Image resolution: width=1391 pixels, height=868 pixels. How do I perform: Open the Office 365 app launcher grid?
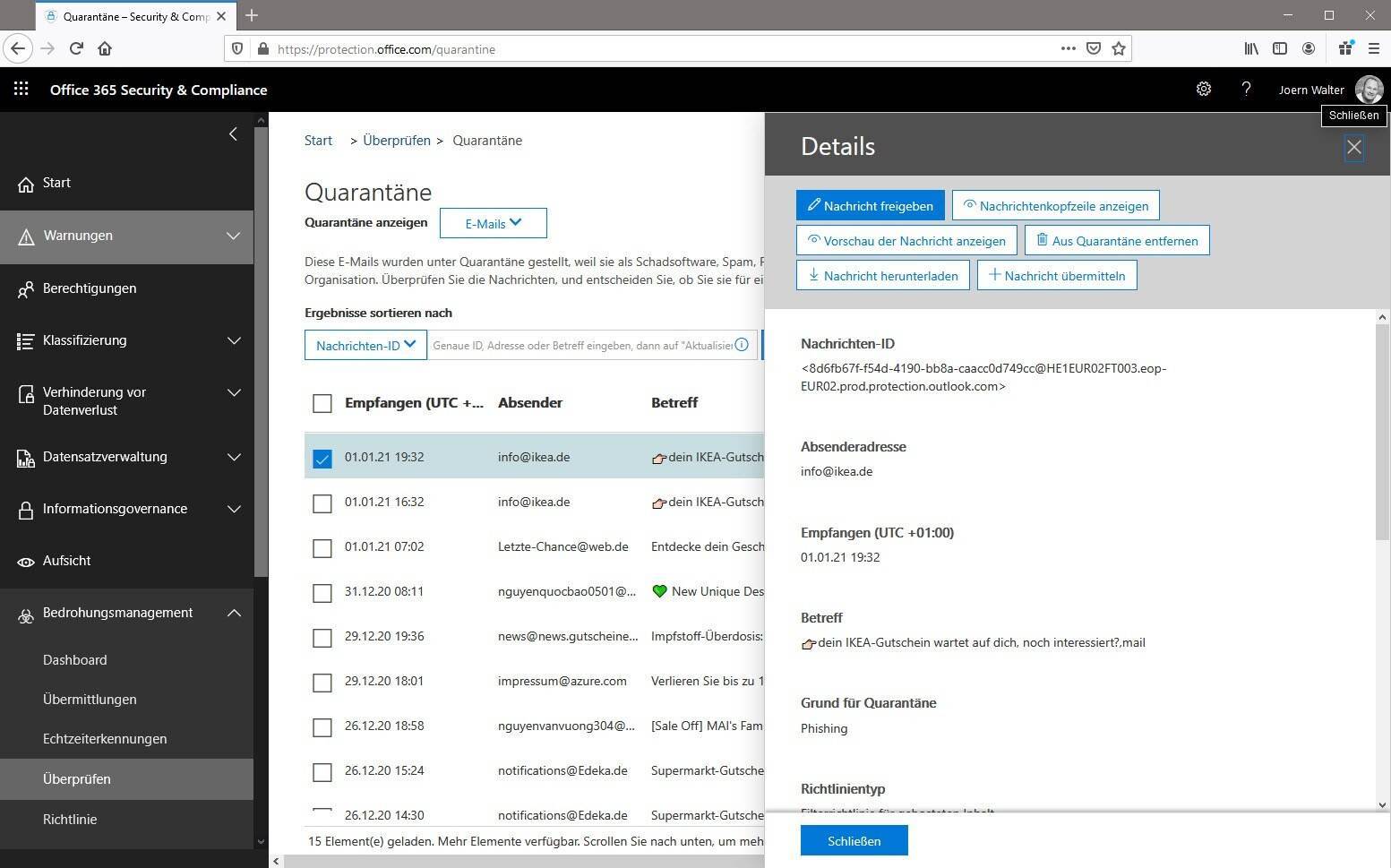21,89
